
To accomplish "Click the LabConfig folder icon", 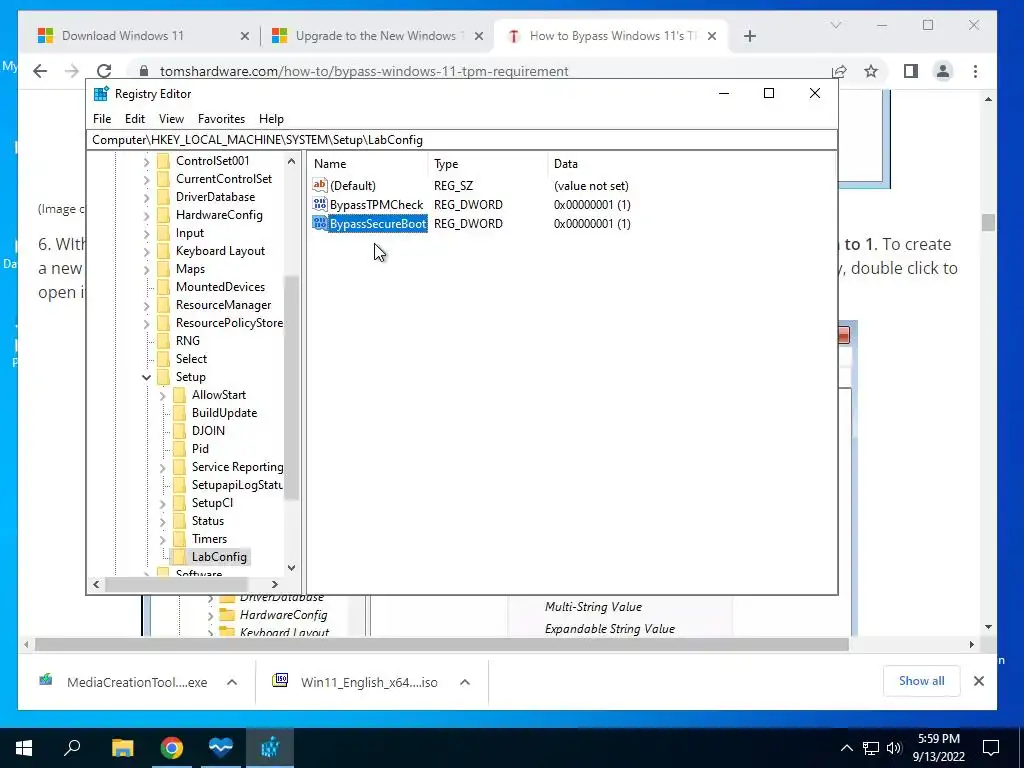I will point(180,557).
